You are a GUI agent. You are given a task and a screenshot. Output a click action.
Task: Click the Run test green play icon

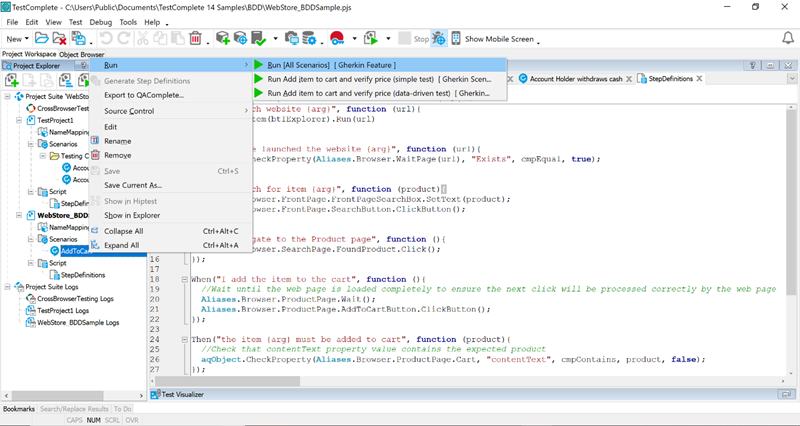(371, 38)
